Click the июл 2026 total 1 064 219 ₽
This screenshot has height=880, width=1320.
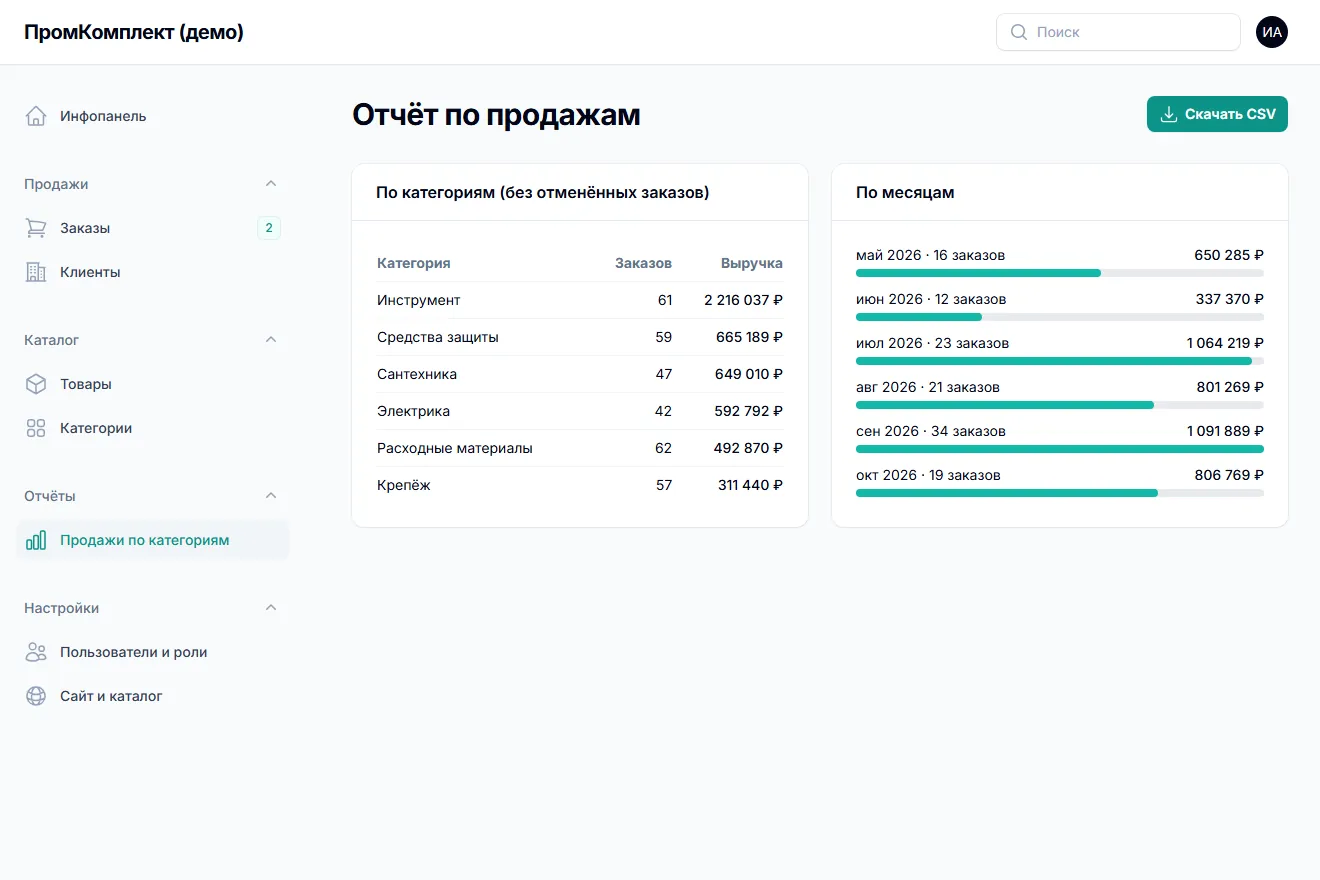[1225, 343]
